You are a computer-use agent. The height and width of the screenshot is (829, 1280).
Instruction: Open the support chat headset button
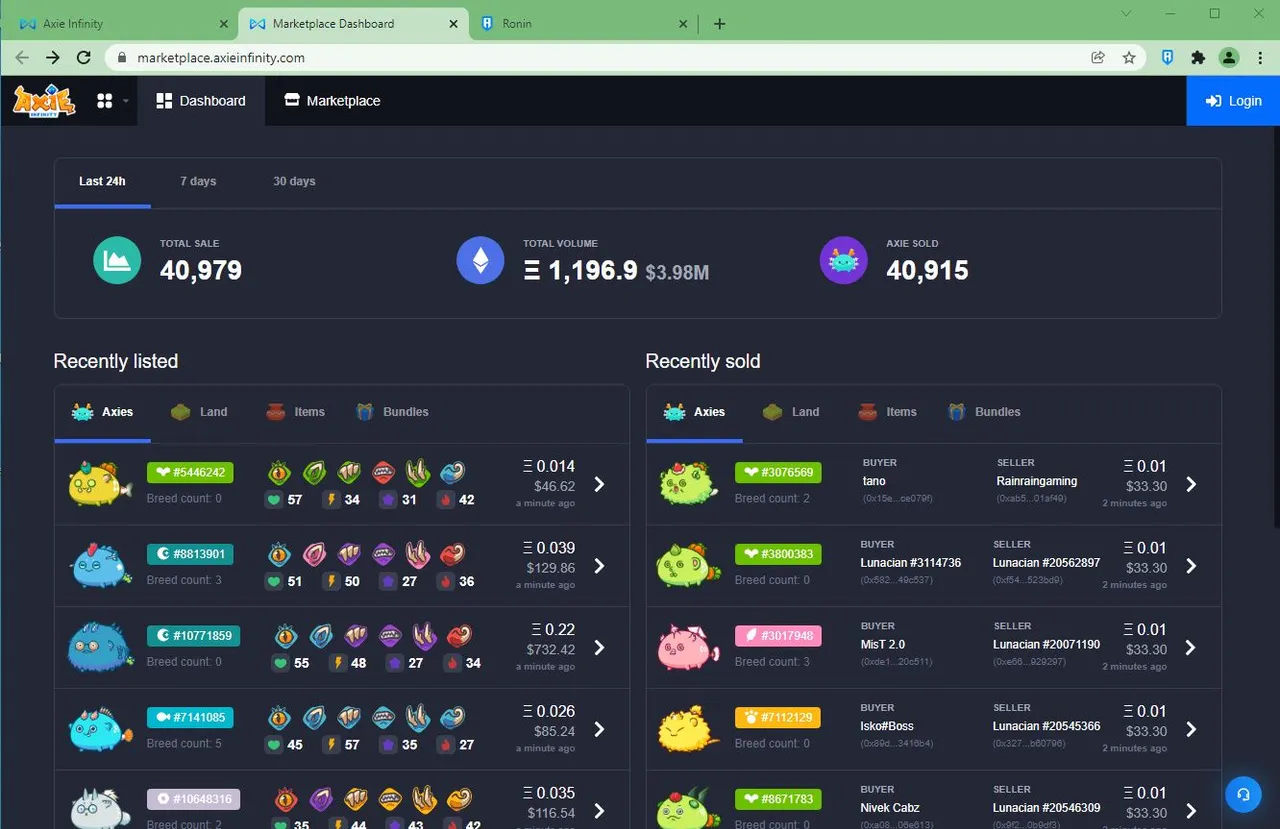point(1243,795)
